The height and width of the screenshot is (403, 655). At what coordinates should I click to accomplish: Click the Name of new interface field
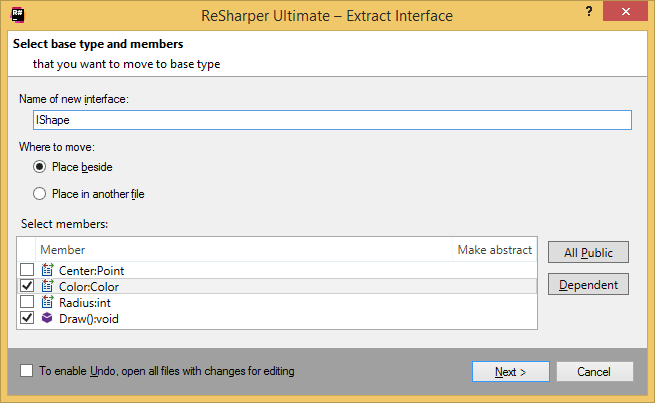[325, 120]
